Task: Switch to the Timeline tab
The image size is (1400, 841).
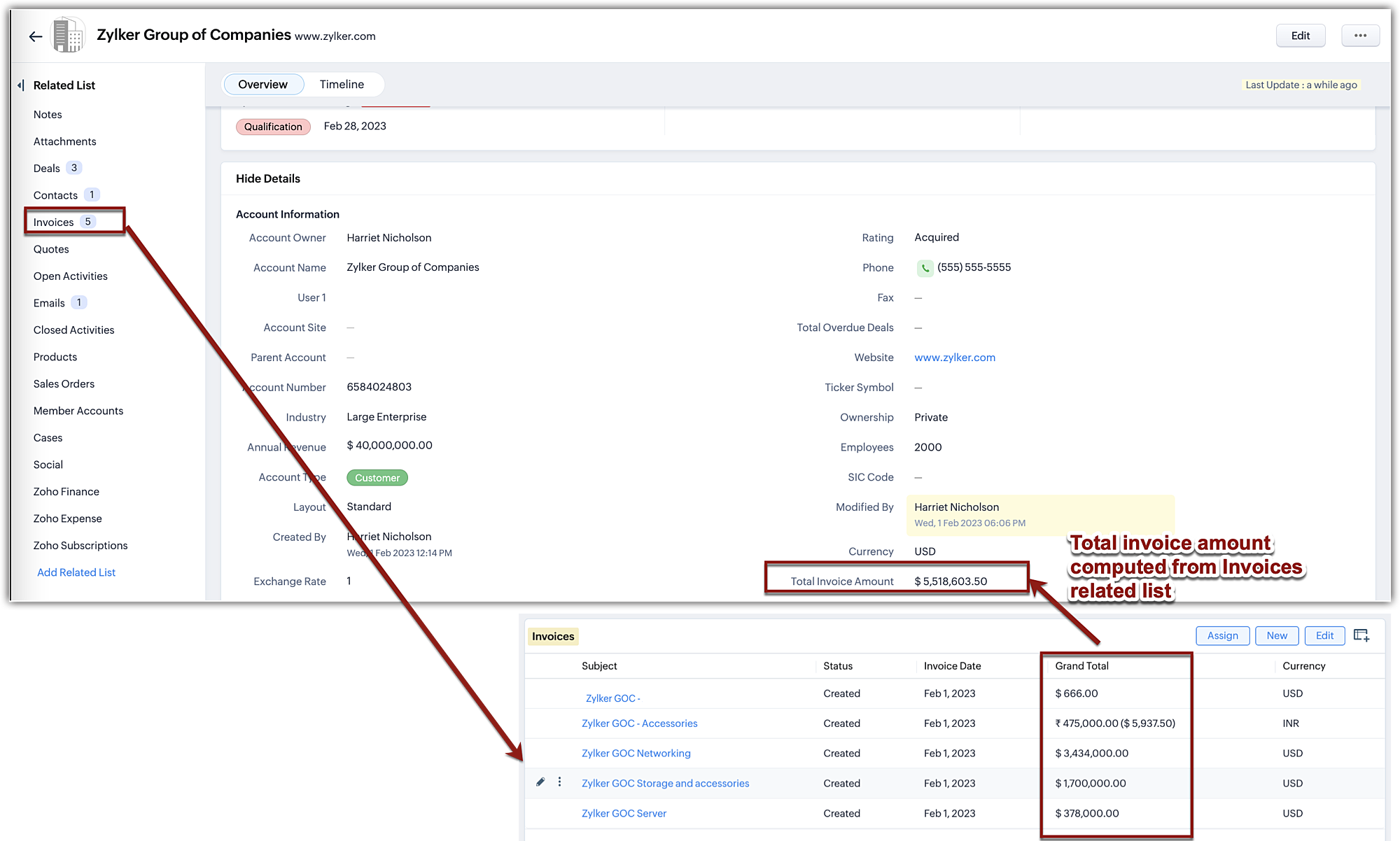Action: (342, 85)
